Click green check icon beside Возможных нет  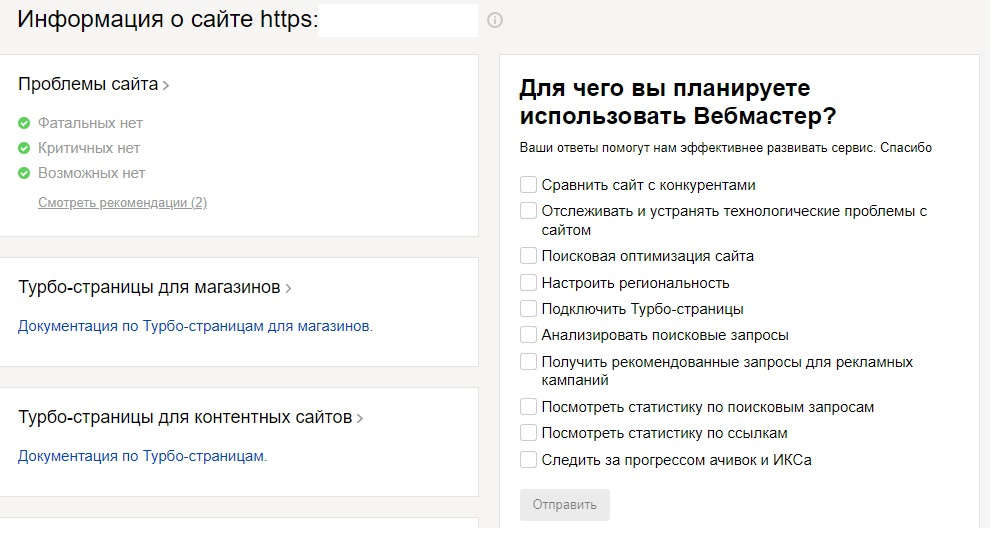pyautogui.click(x=25, y=173)
